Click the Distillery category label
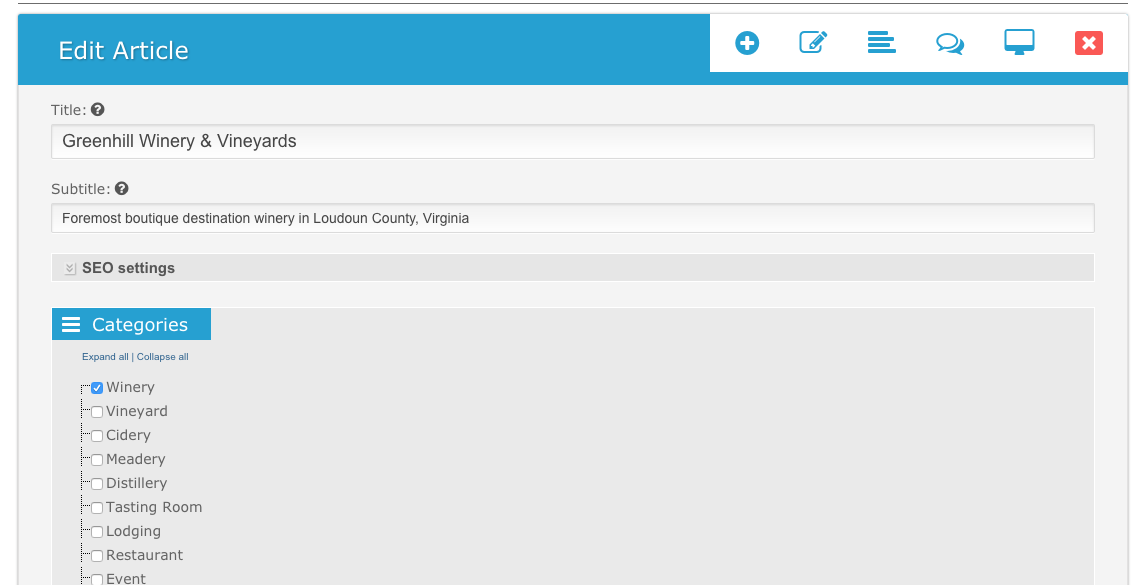 [x=136, y=483]
